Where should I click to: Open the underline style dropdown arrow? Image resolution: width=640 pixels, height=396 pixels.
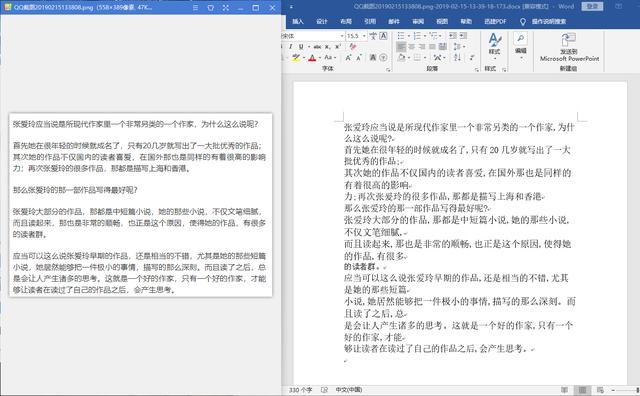click(309, 47)
